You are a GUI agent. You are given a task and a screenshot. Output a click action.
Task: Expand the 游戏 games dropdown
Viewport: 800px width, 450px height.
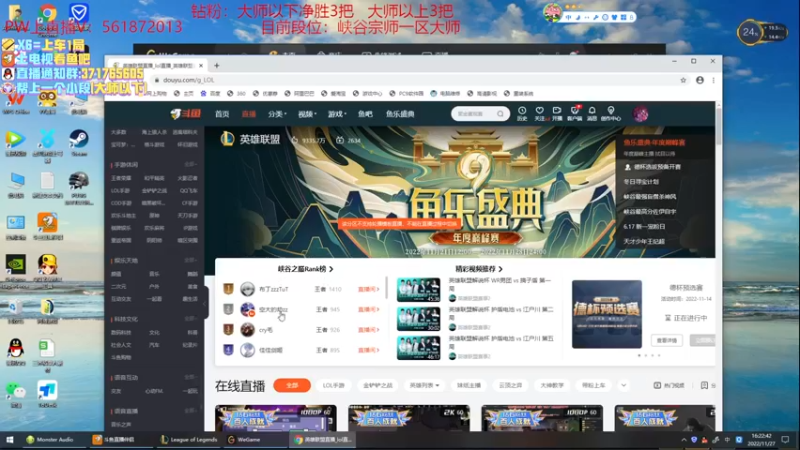click(337, 114)
